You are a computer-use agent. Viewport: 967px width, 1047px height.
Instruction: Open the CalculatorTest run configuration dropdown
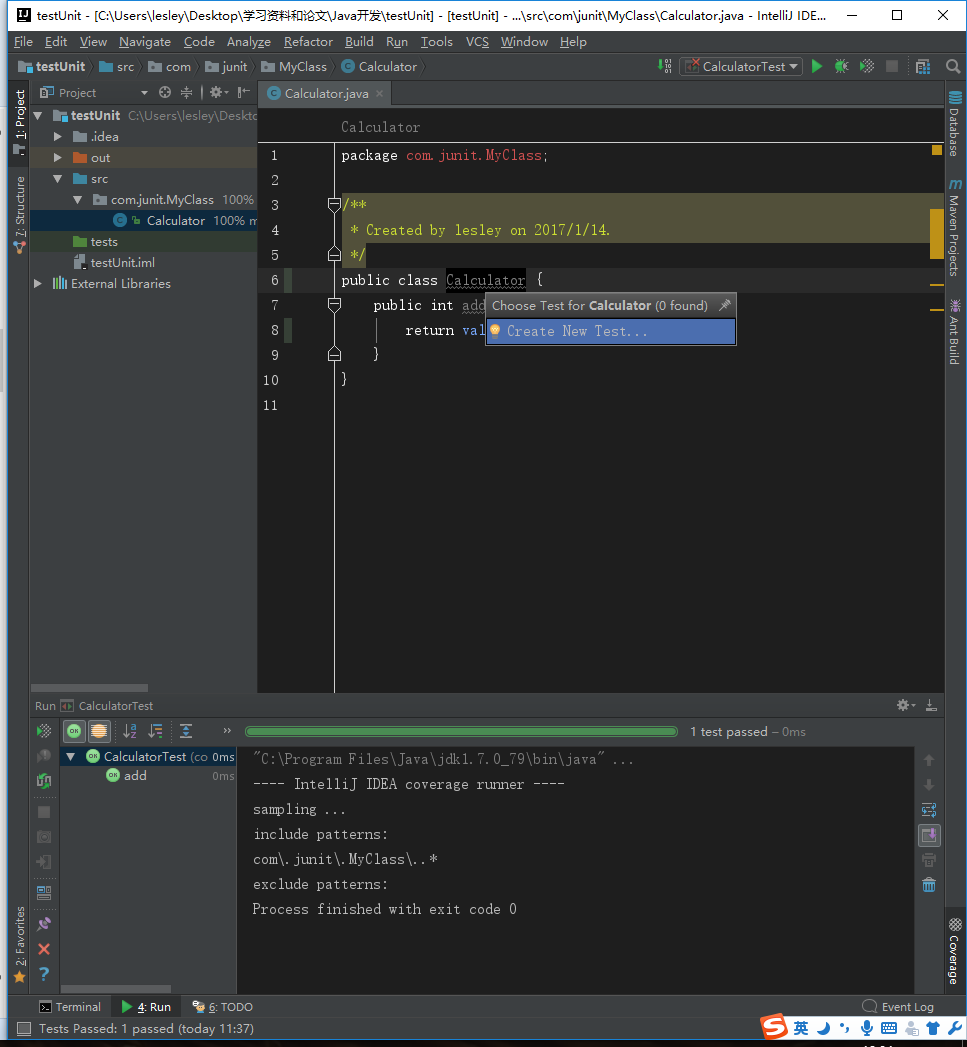point(741,66)
